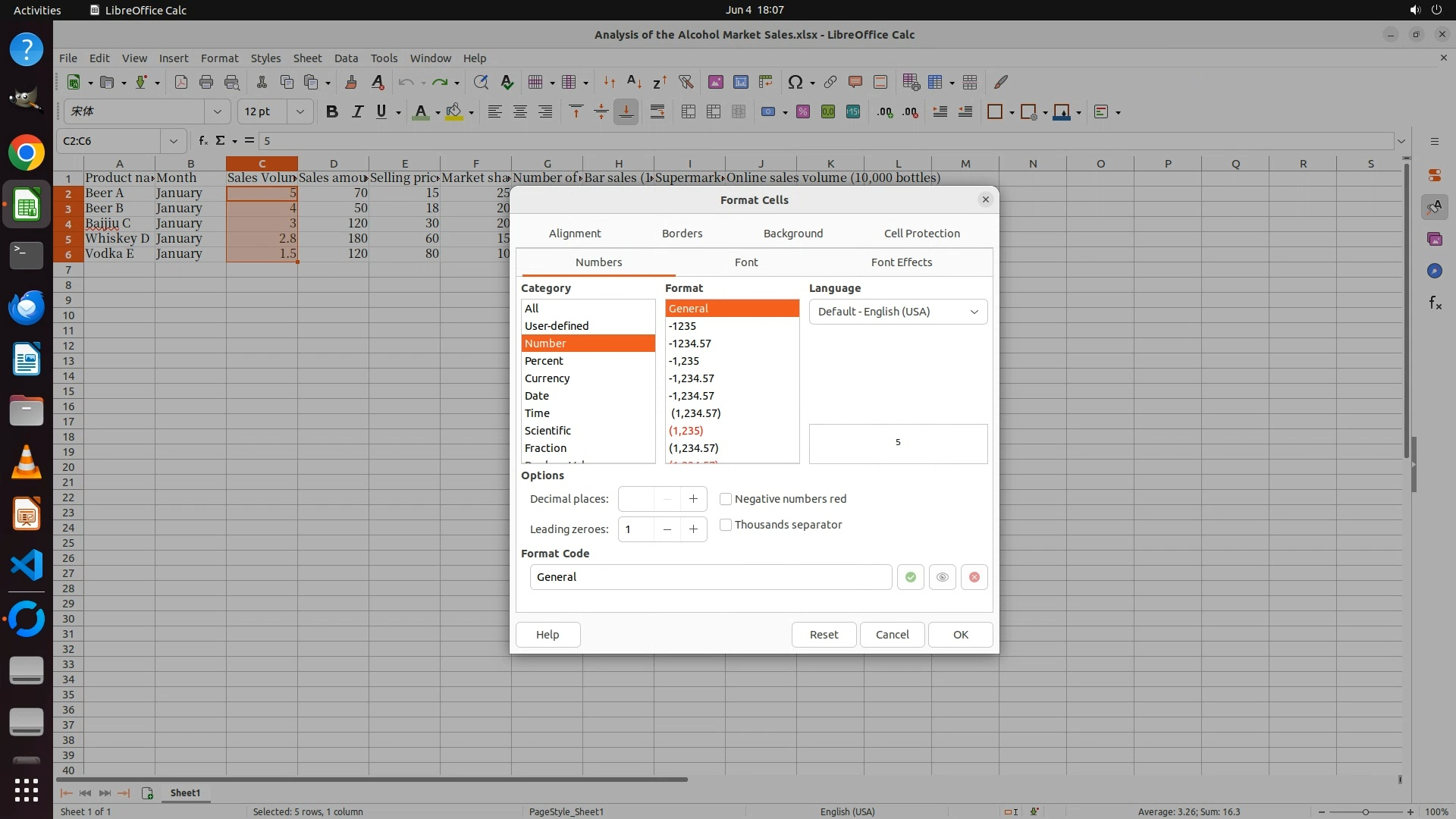
Task: Expand the font size dropdown
Action: [x=300, y=112]
